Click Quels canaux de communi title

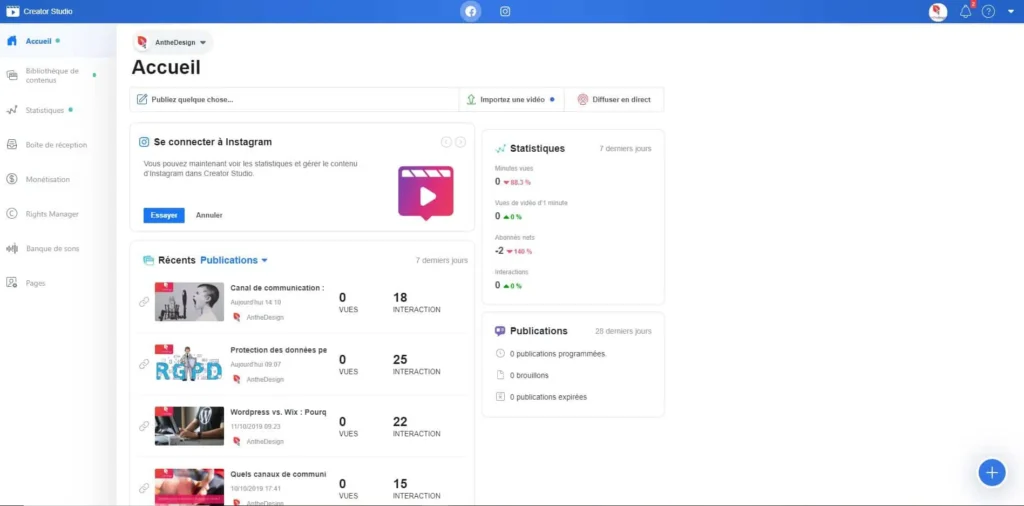(278, 474)
